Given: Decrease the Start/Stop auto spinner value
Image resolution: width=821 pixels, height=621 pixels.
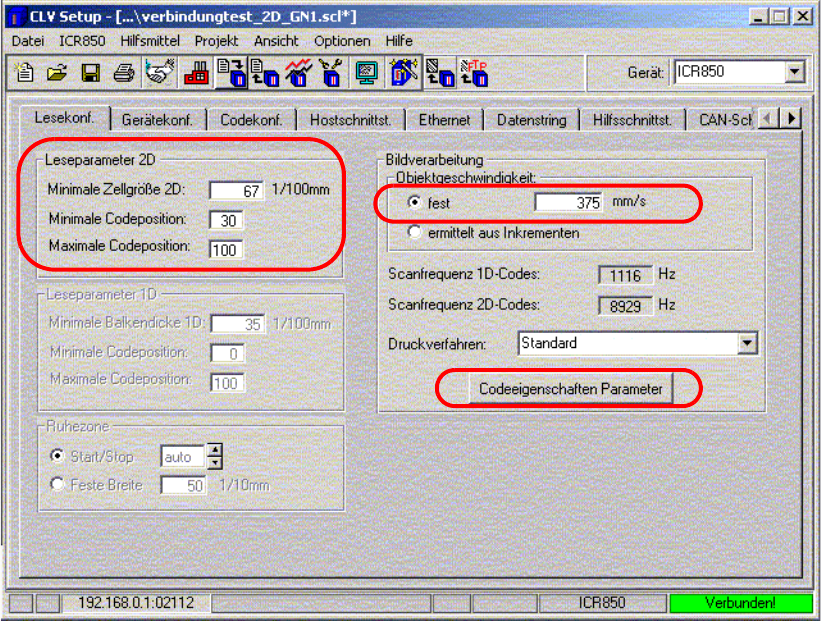Looking at the screenshot, I should coord(215,462).
